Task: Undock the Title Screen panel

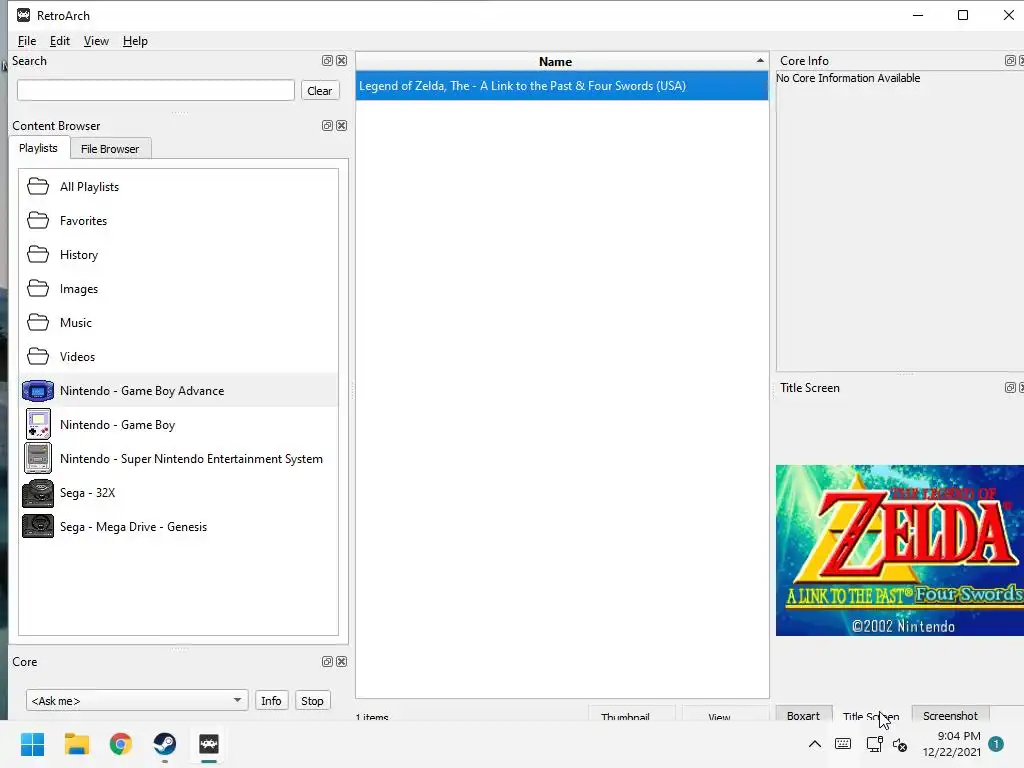Action: coord(1010,388)
